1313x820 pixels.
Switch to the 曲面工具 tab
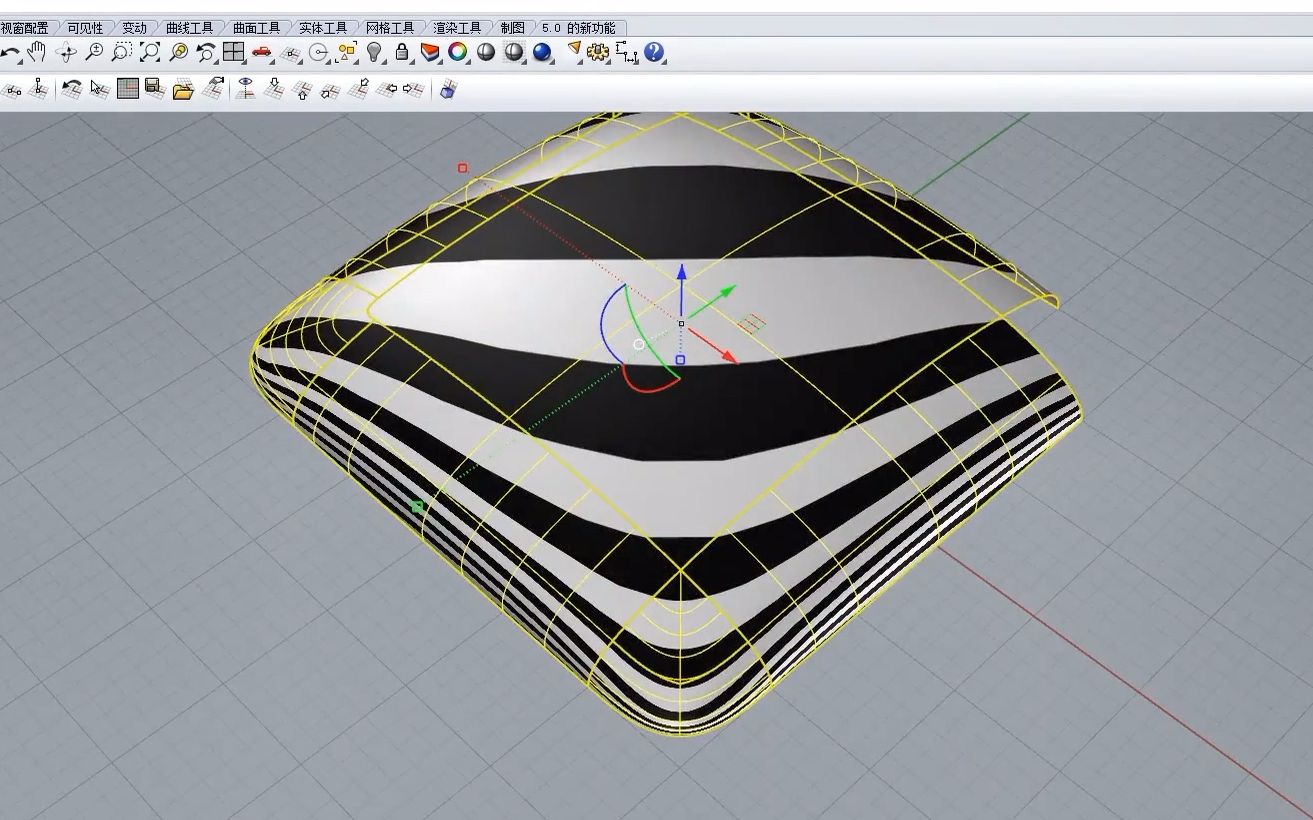point(257,28)
